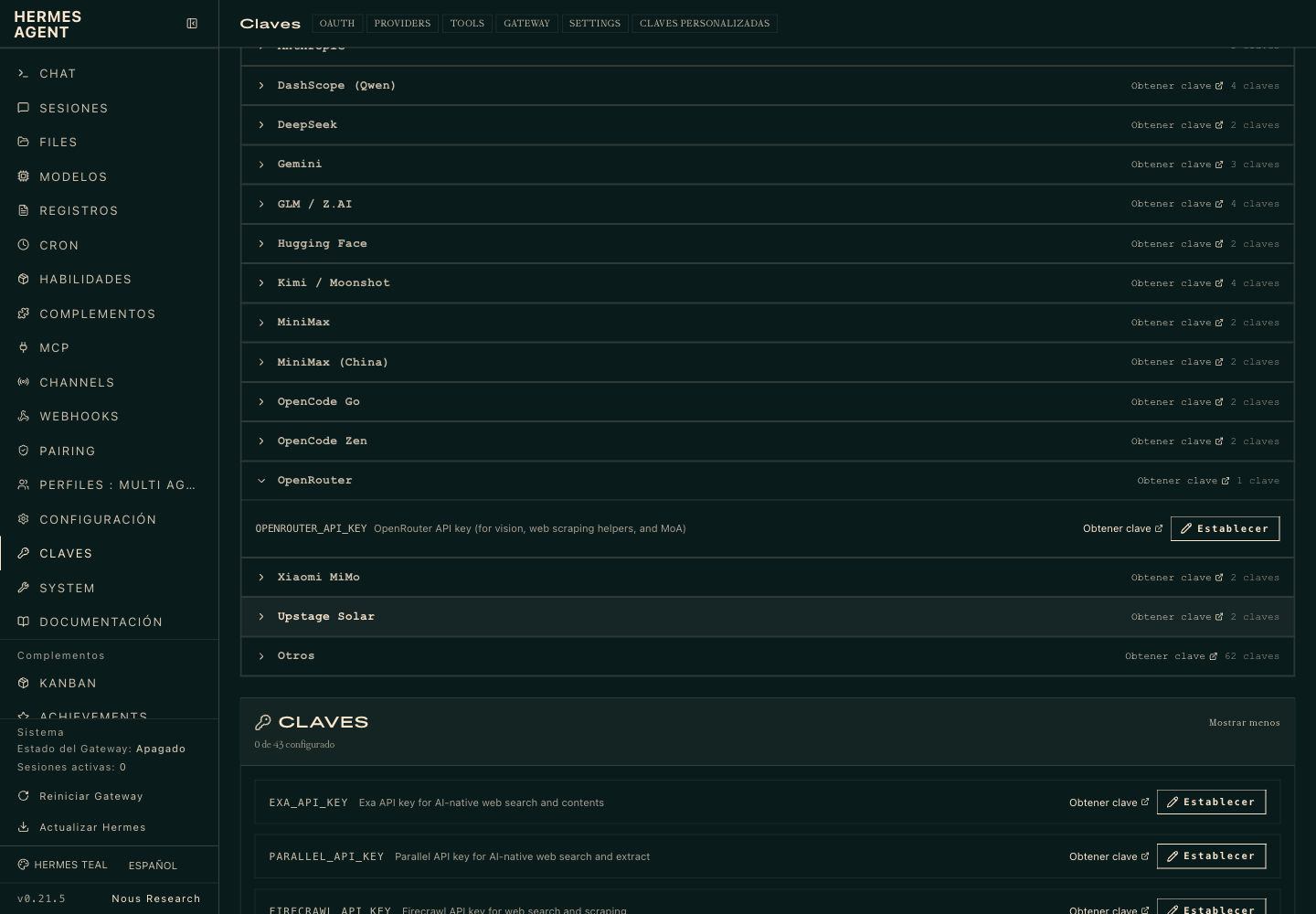Click the Webhooks icon
Image resolution: width=1316 pixels, height=914 pixels.
click(24, 416)
